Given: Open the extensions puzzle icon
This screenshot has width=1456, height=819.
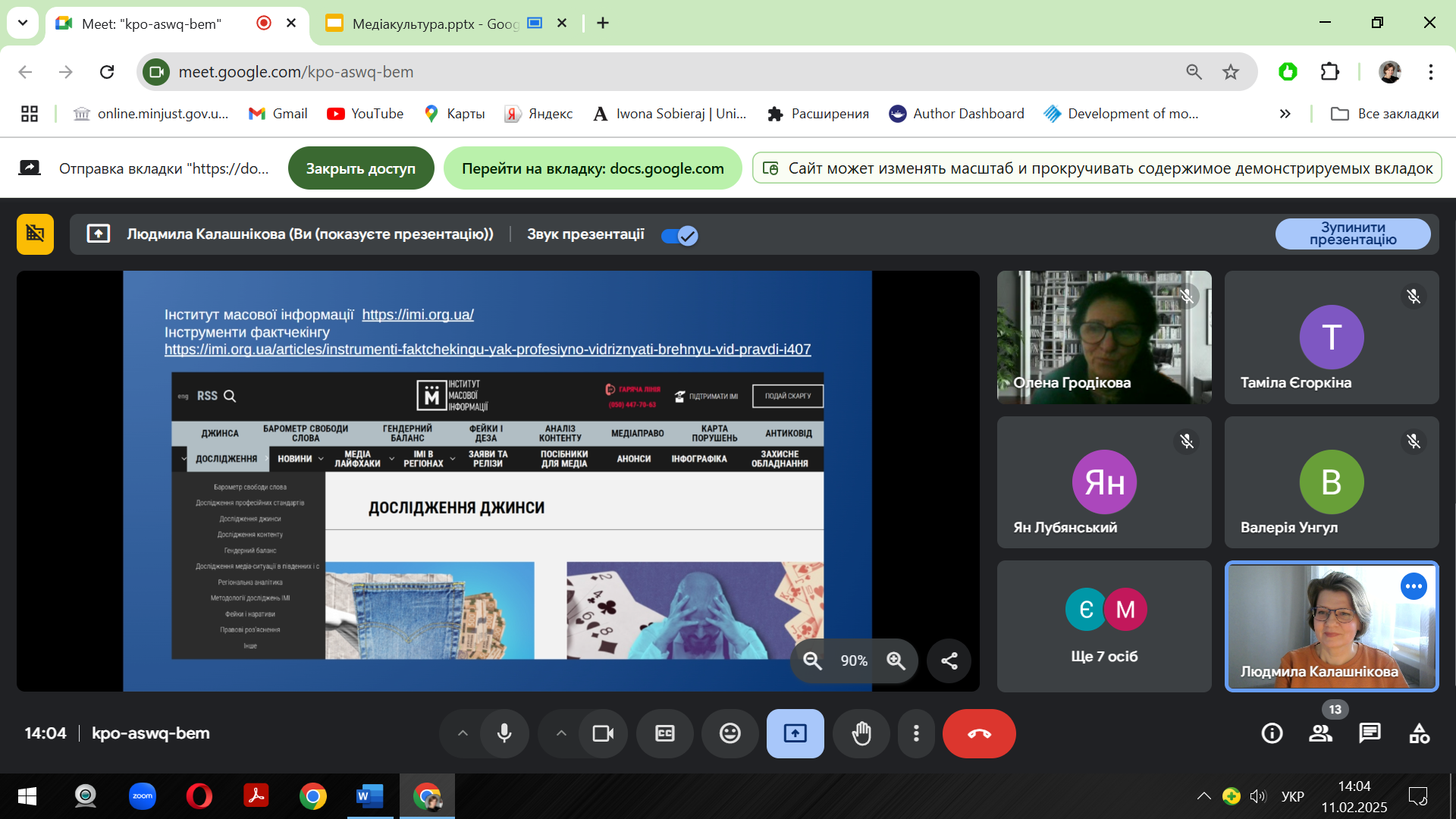Looking at the screenshot, I should coord(1330,72).
